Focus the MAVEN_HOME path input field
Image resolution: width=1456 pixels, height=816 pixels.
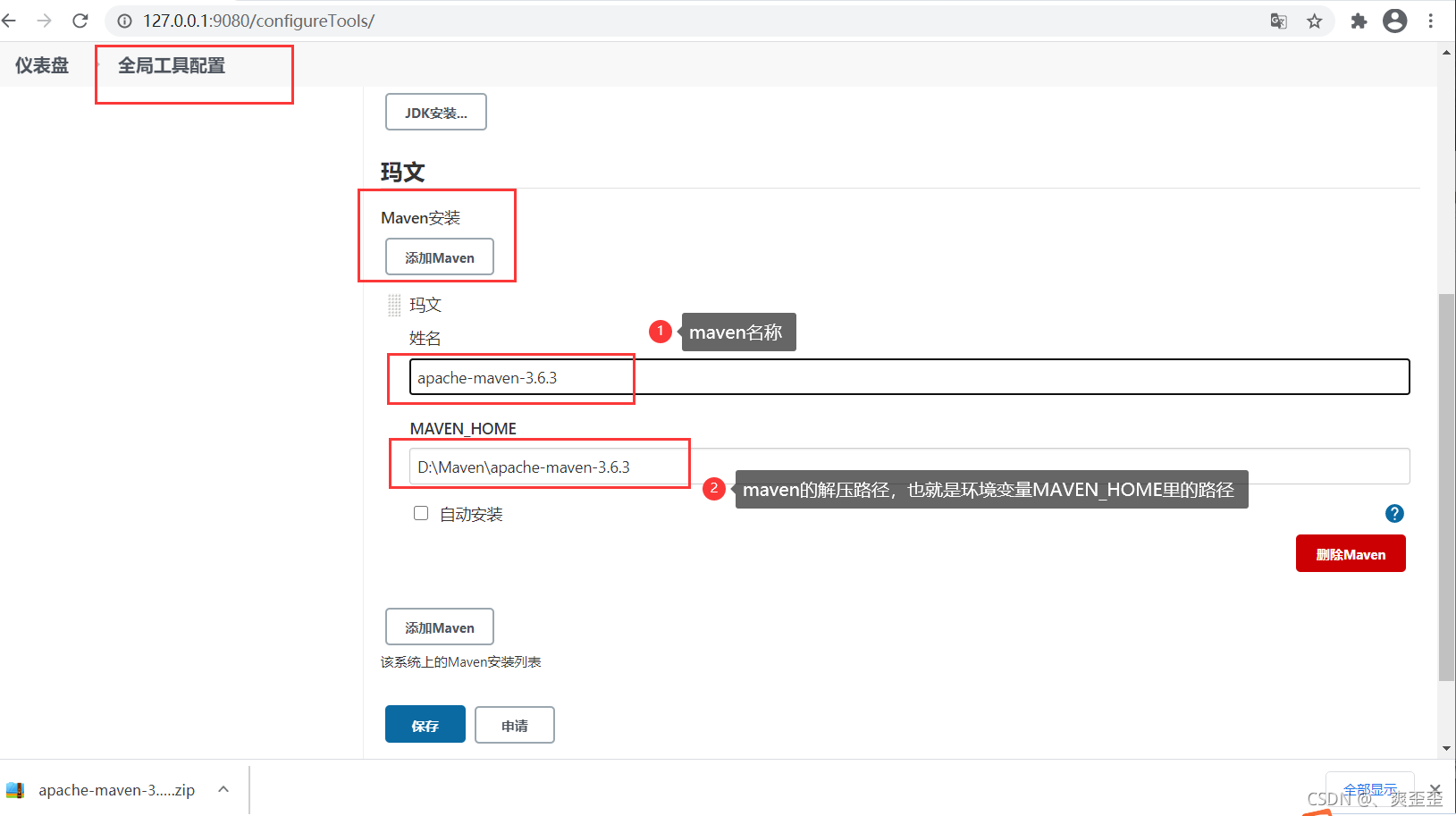(909, 467)
